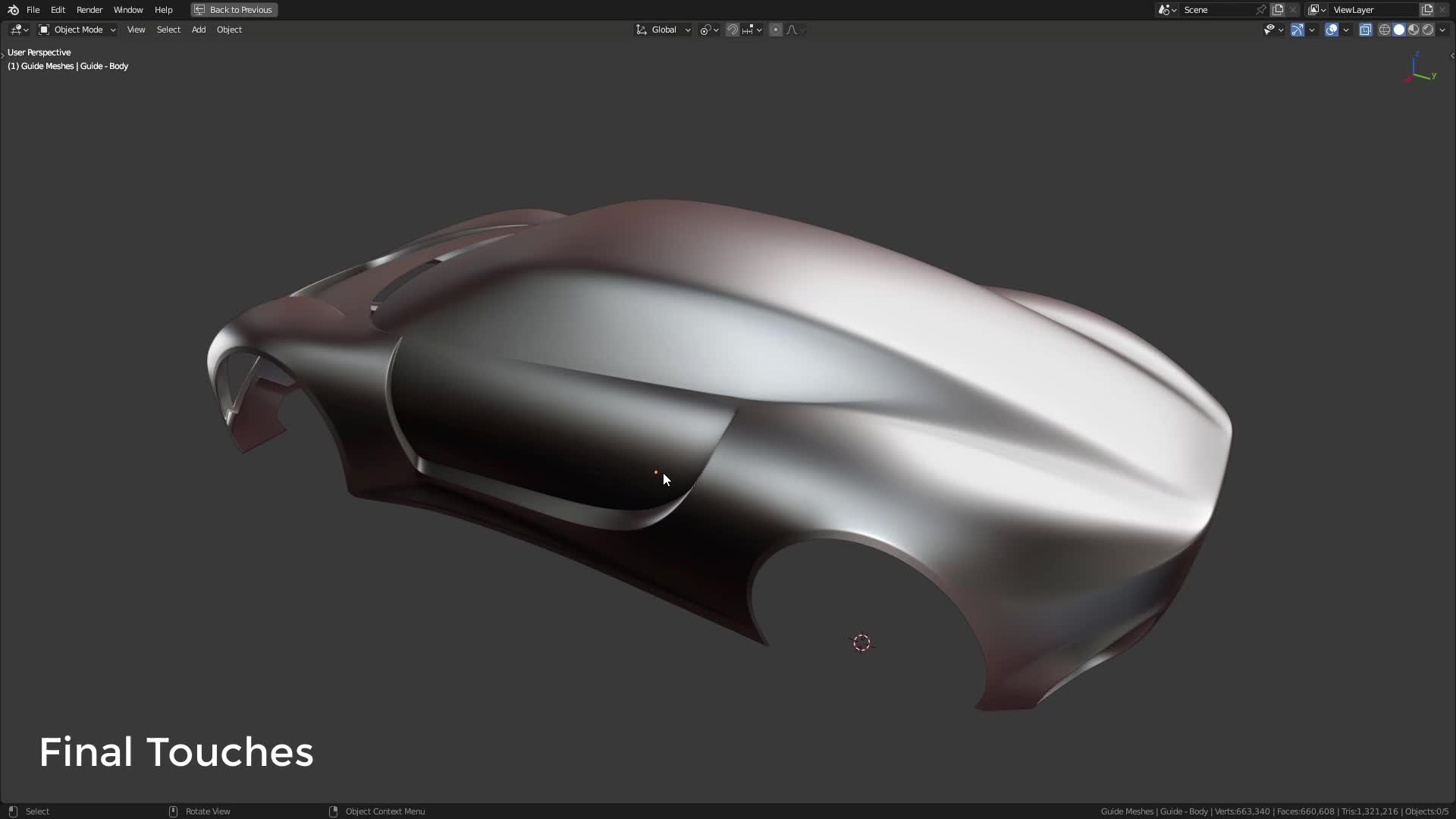Switch to material preview shading
This screenshot has width=1456, height=819.
1414,30
